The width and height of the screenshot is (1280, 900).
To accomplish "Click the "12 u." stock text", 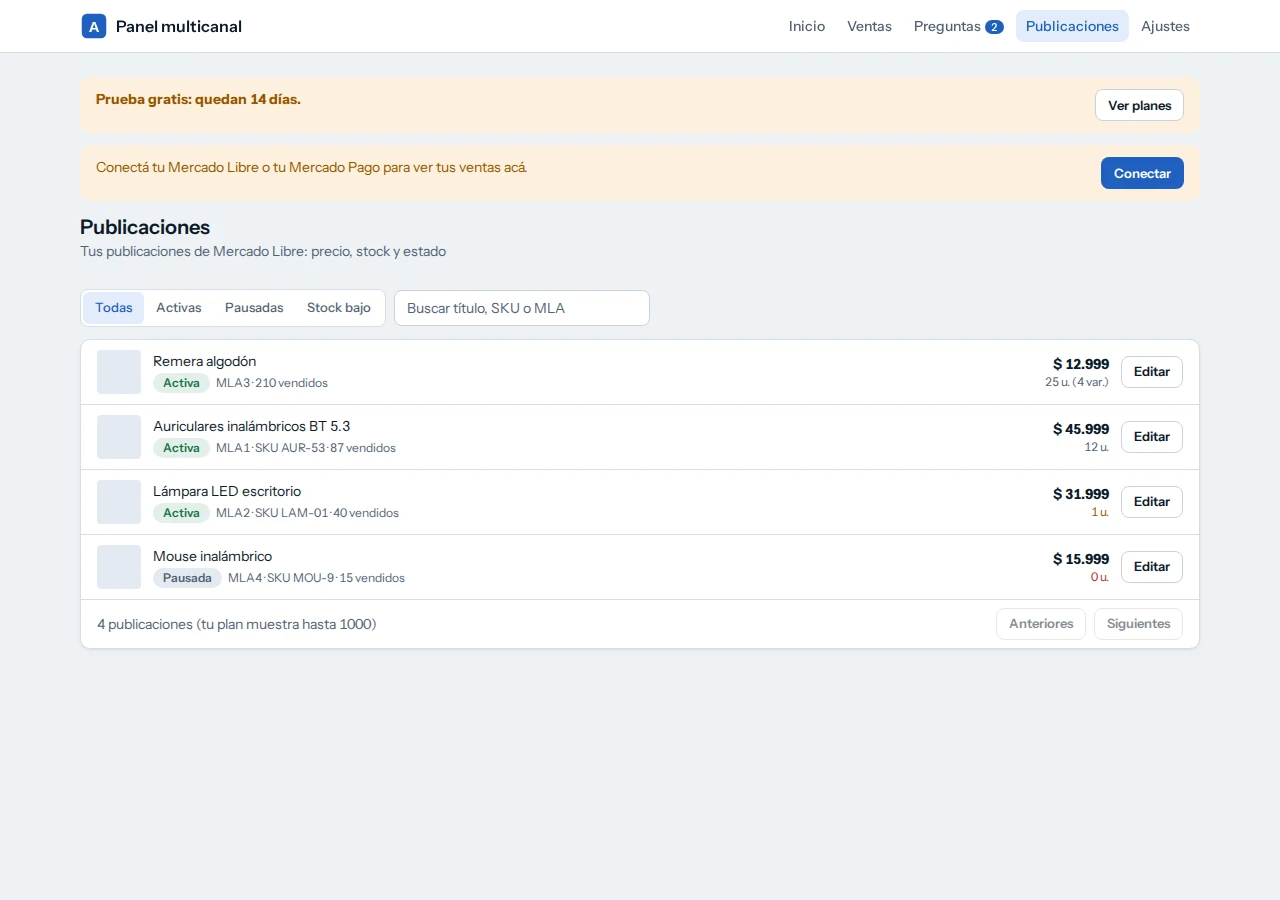I will 1097,447.
